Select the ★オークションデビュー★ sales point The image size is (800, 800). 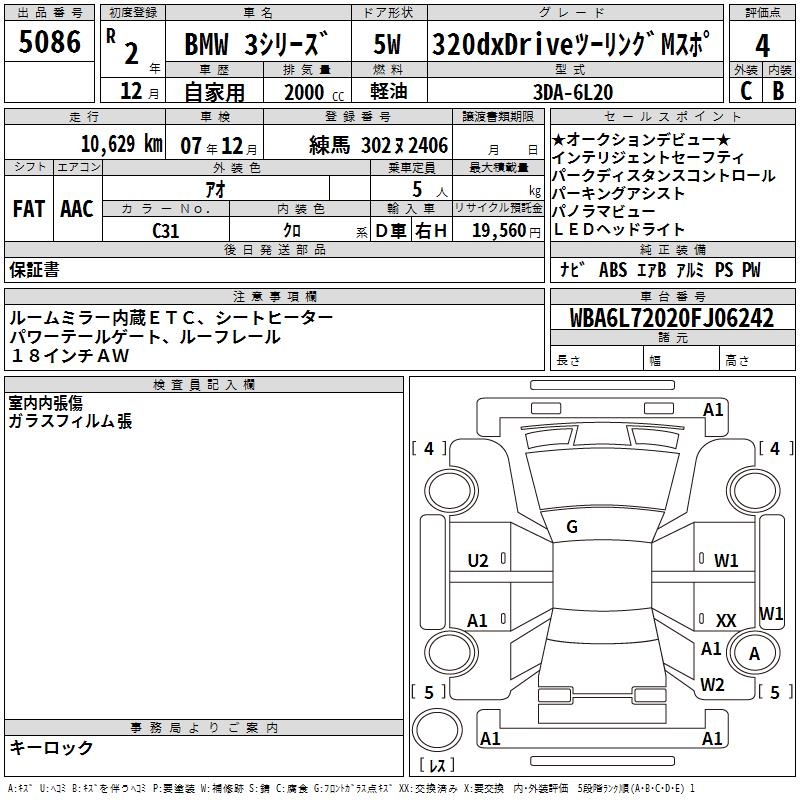(x=641, y=139)
